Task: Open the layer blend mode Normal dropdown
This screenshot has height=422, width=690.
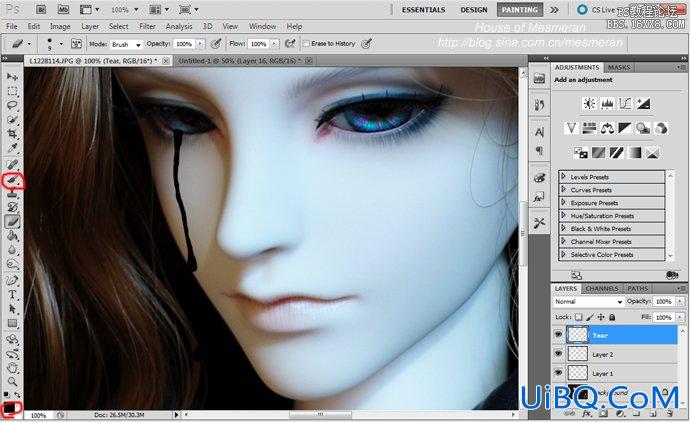Action: point(588,301)
